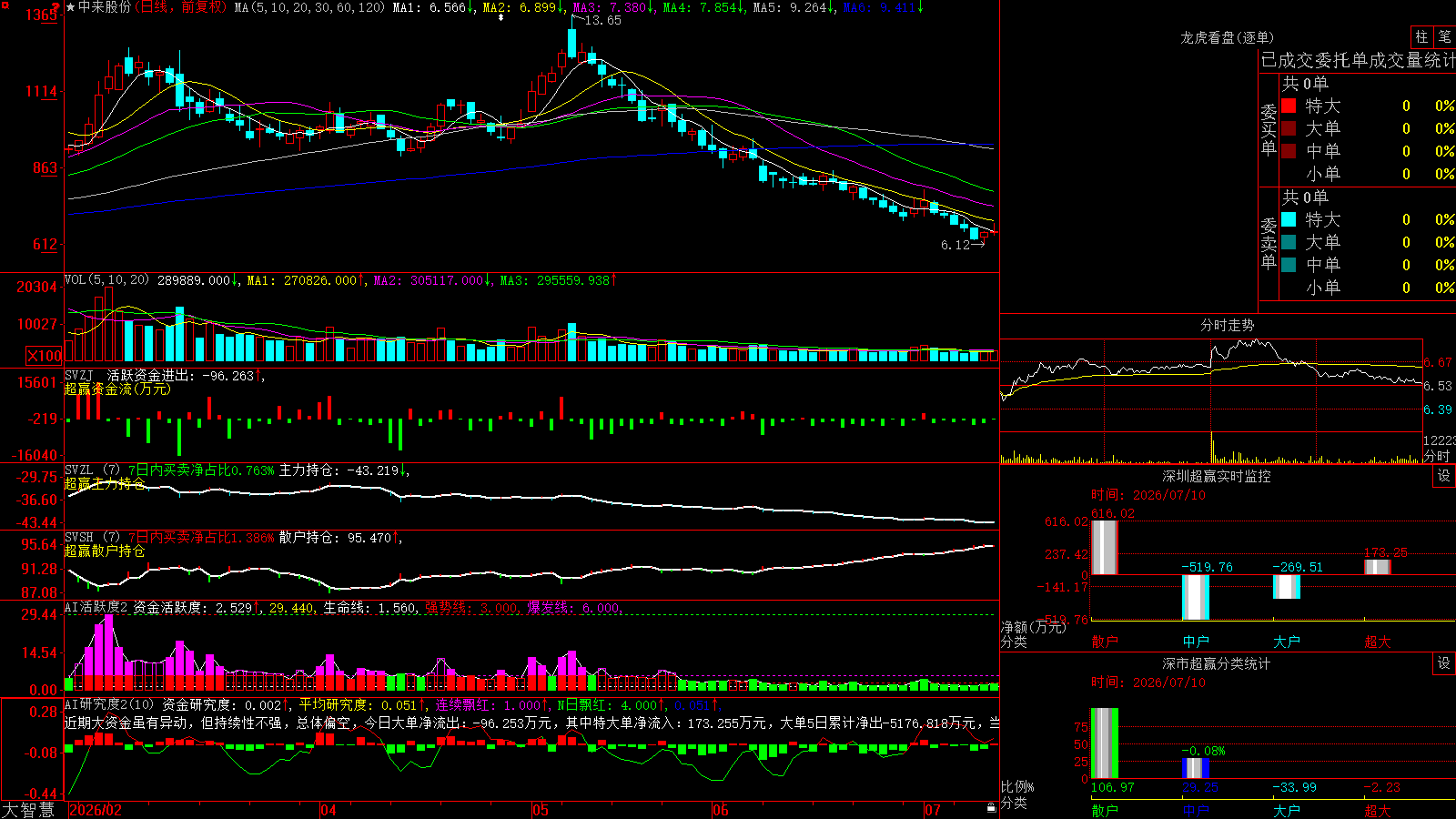1456x819 pixels.
Task: Click the SVZL (7) indicator name
Action: (x=92, y=470)
